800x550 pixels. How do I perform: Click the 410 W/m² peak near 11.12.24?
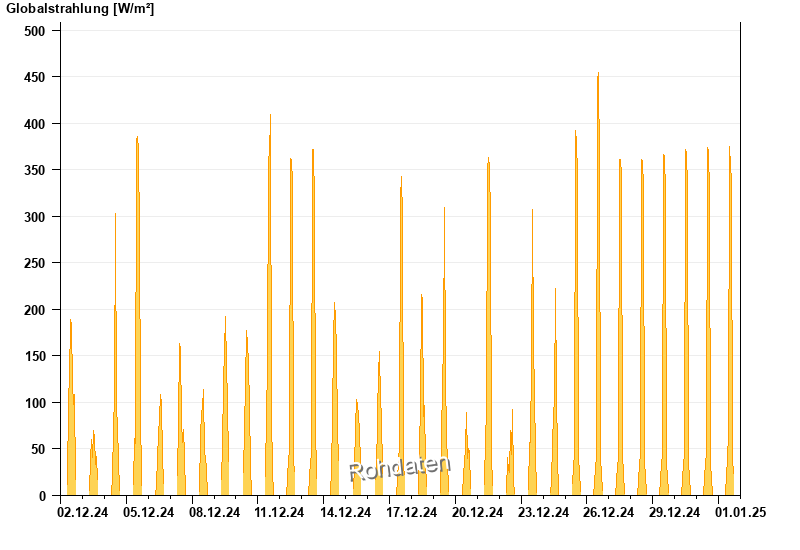[x=270, y=305]
